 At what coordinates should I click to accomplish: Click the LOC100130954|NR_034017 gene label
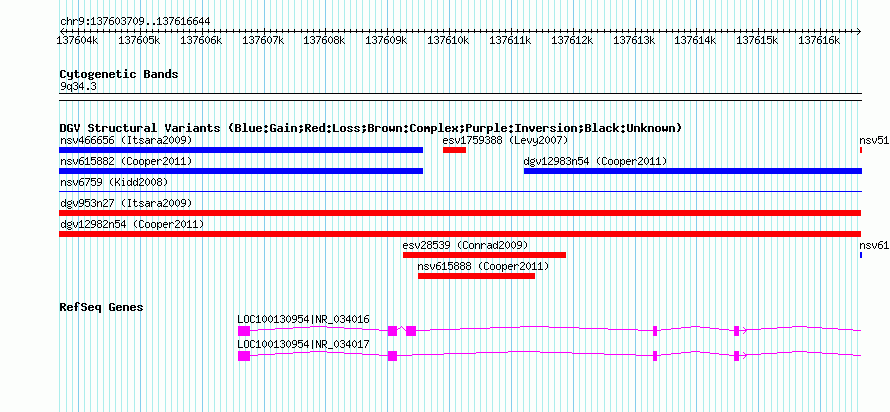coord(304,344)
